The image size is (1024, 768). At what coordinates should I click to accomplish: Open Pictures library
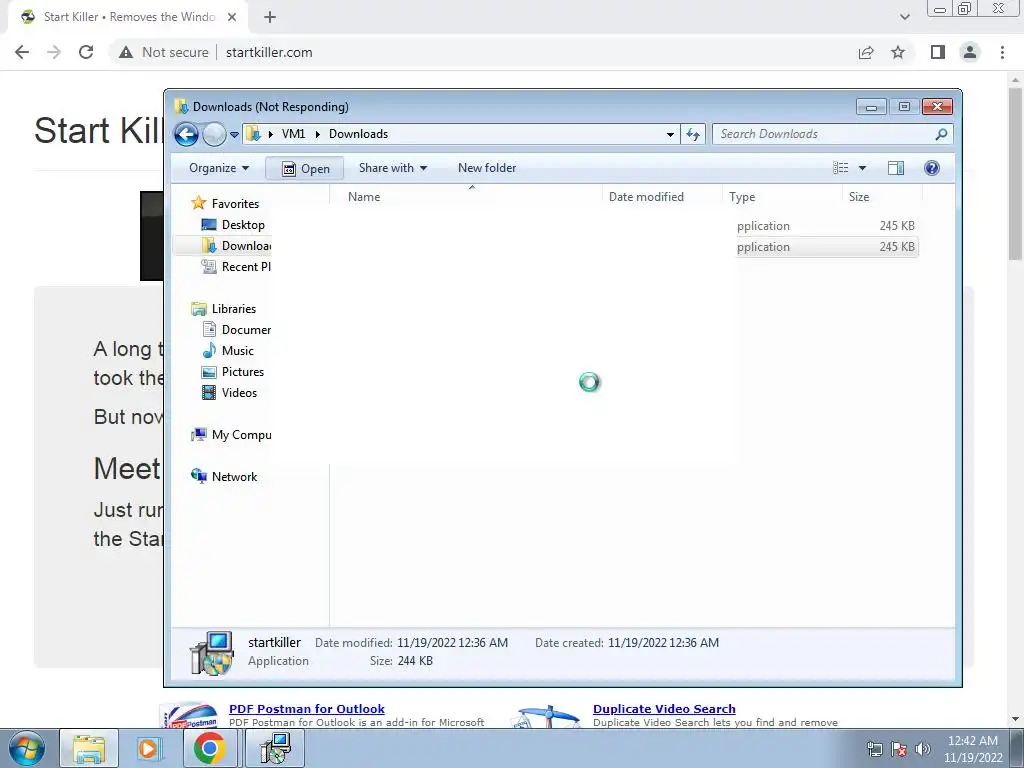tap(233, 372)
